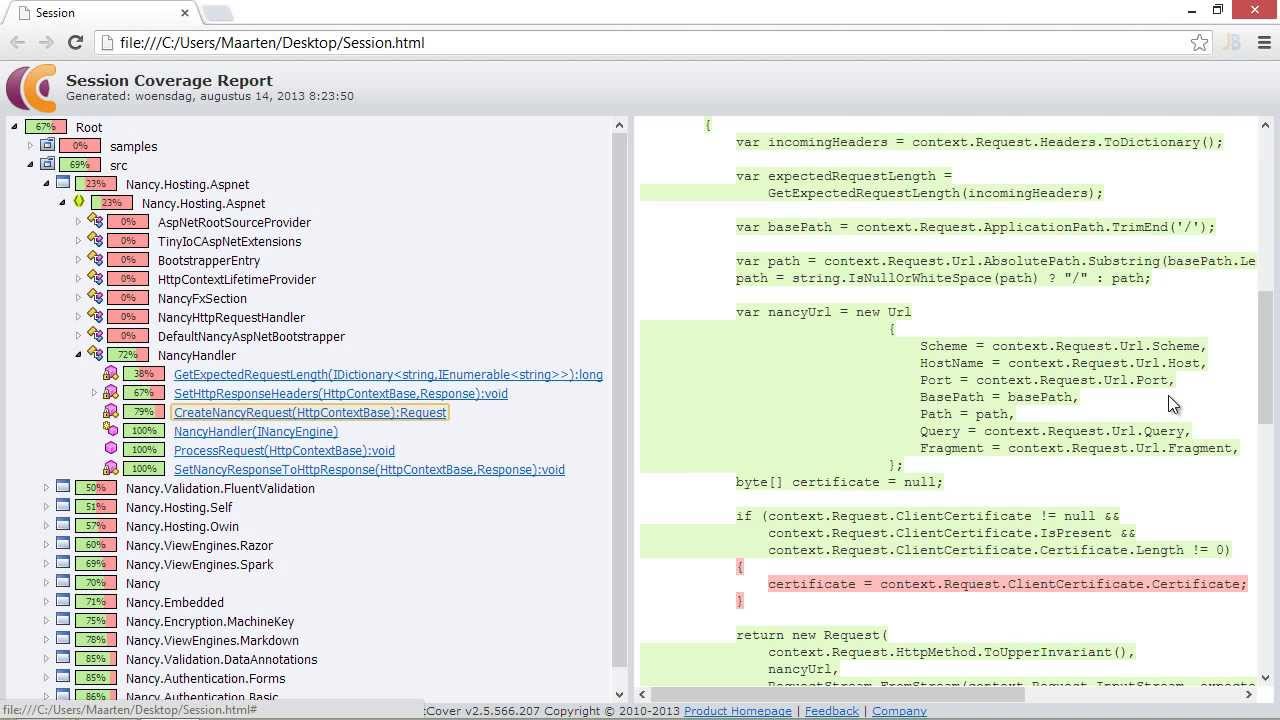Click the class icon of TinyIoCAspNetExtensions
1280x720 pixels.
(x=95, y=241)
